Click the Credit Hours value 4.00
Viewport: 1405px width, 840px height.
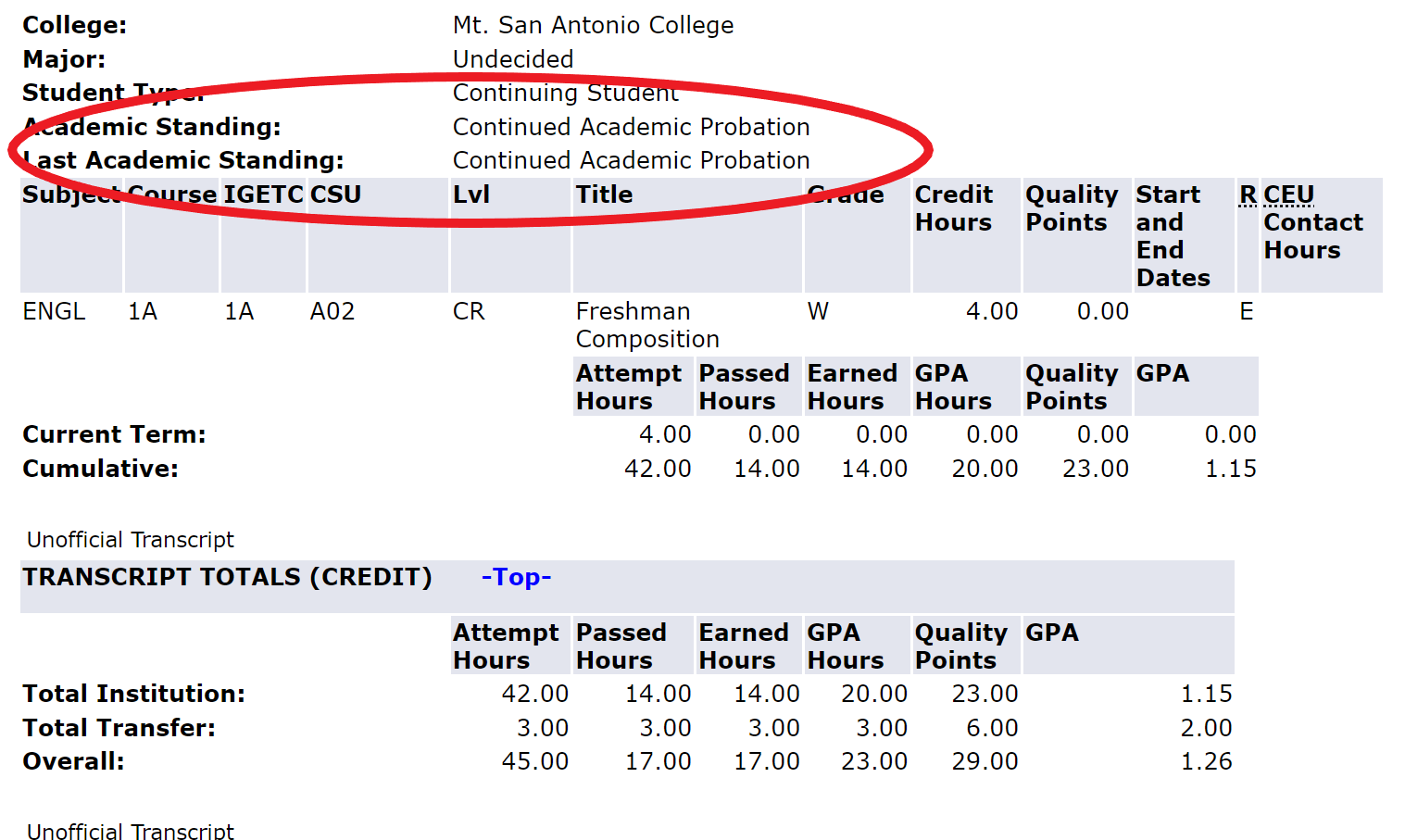coord(991,311)
